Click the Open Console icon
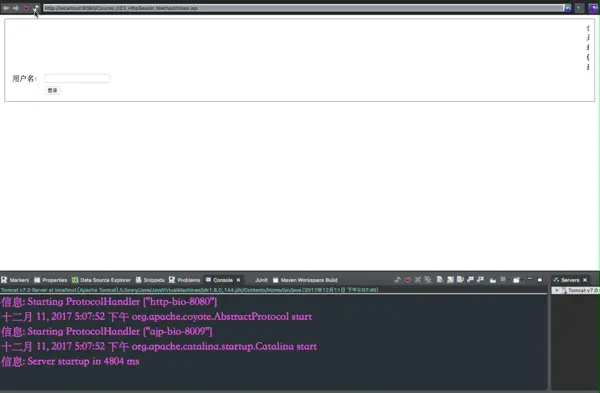The image size is (600, 393). click(516, 280)
